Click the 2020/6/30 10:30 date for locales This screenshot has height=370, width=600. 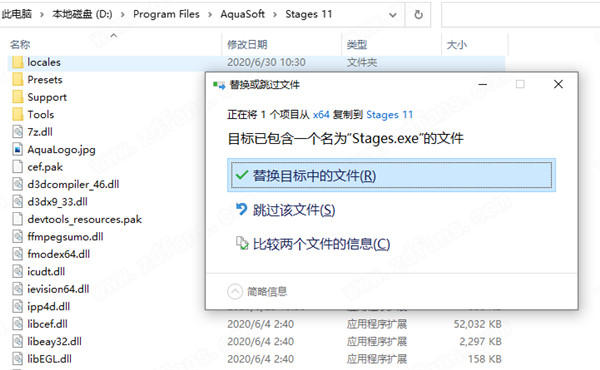tap(266, 62)
